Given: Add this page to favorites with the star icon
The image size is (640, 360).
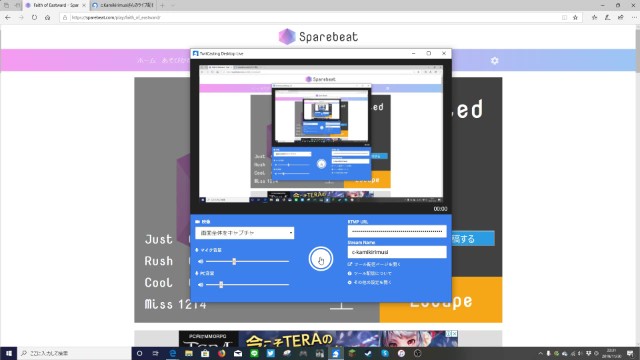Looking at the screenshot, I should pos(575,18).
